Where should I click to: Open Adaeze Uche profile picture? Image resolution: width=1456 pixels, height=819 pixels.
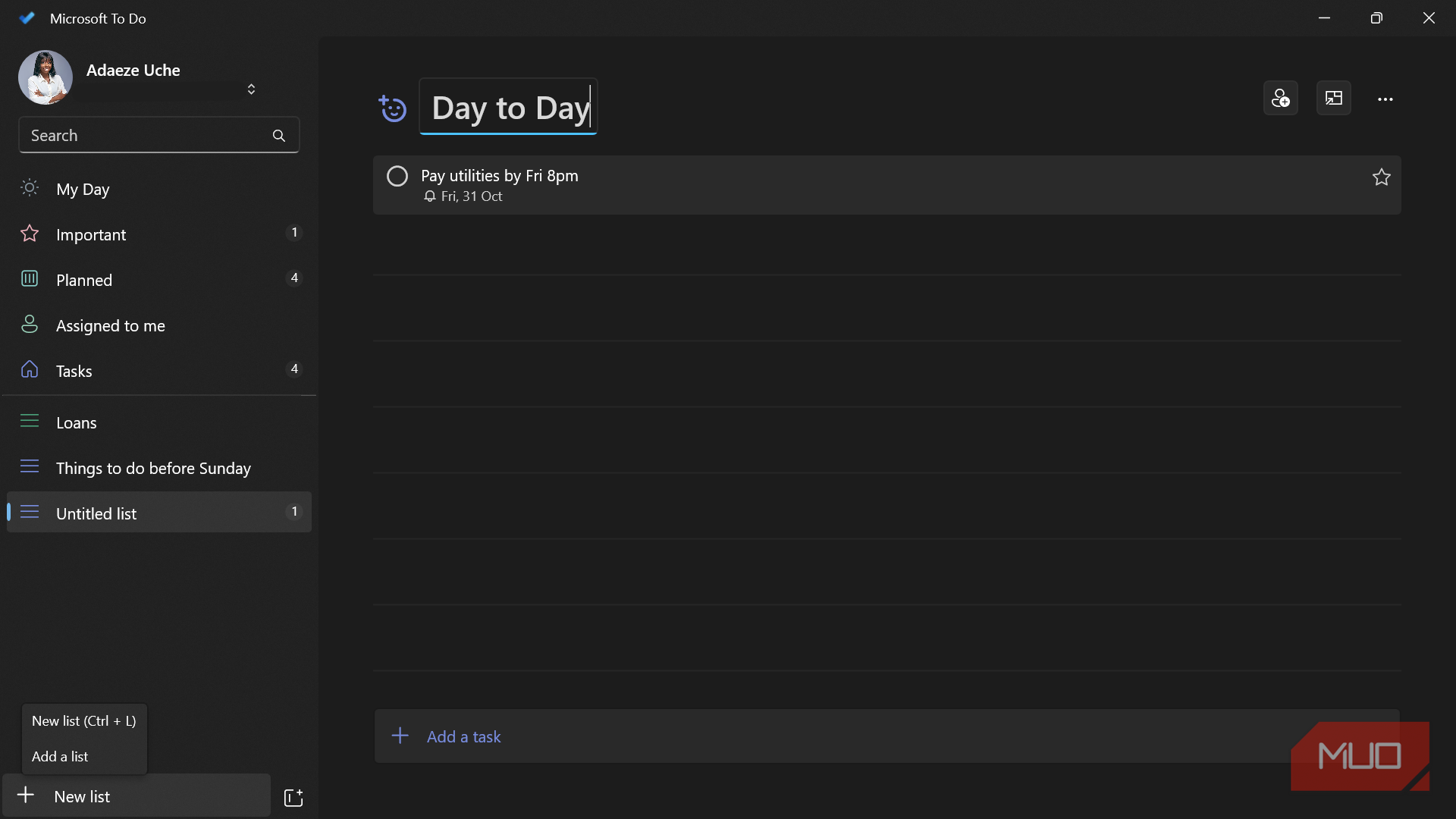click(45, 77)
